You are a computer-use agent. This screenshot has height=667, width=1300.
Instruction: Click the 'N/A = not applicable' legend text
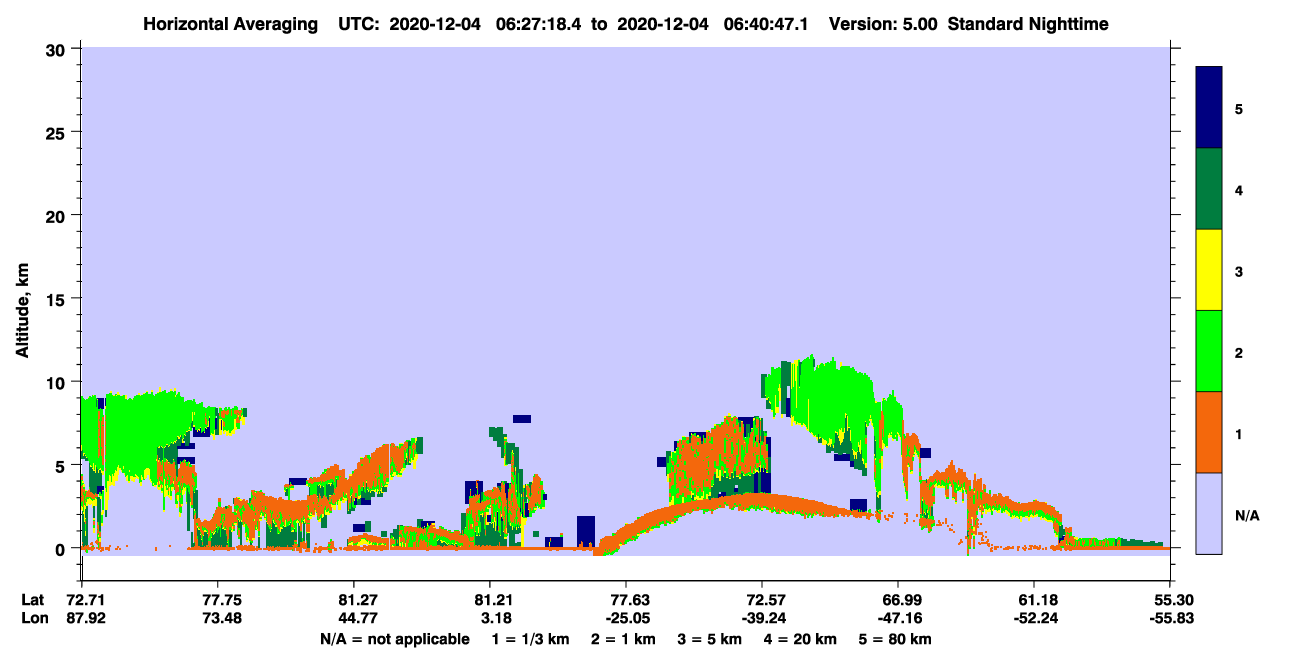(x=395, y=639)
